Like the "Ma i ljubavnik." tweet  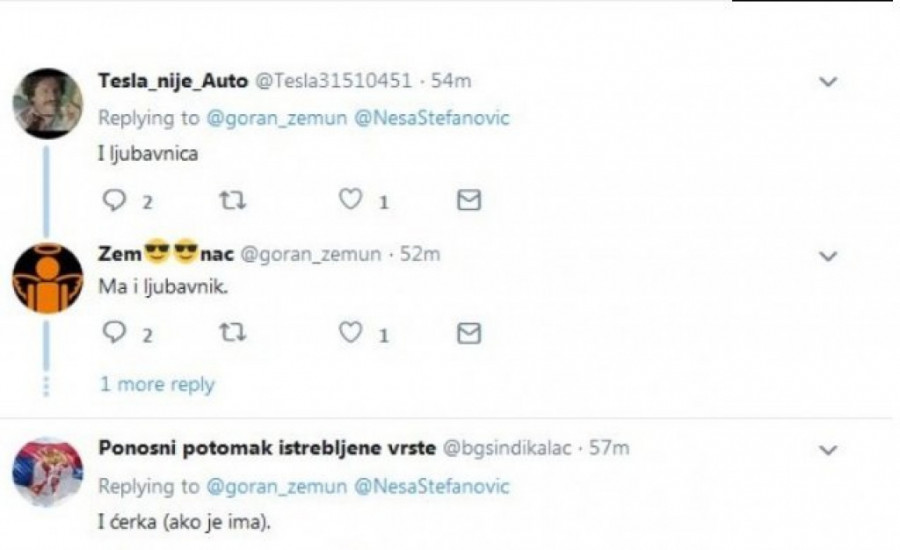[349, 334]
